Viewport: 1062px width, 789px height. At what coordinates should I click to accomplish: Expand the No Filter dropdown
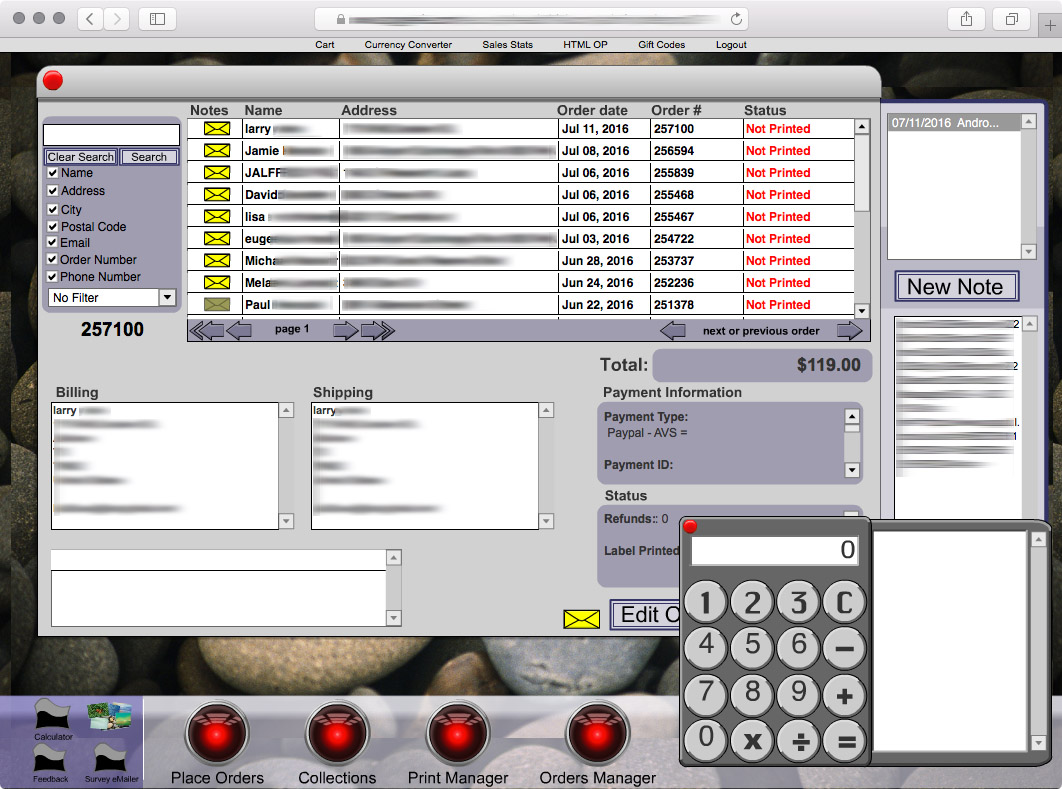pos(167,298)
